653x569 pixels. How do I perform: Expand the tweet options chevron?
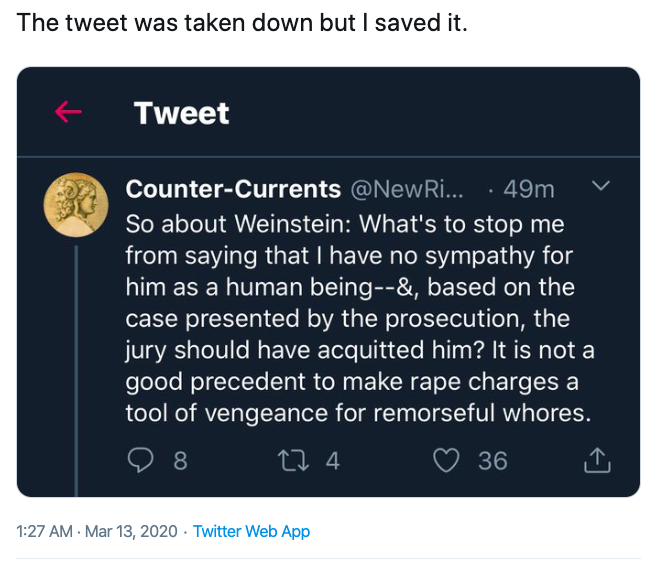pos(601,186)
